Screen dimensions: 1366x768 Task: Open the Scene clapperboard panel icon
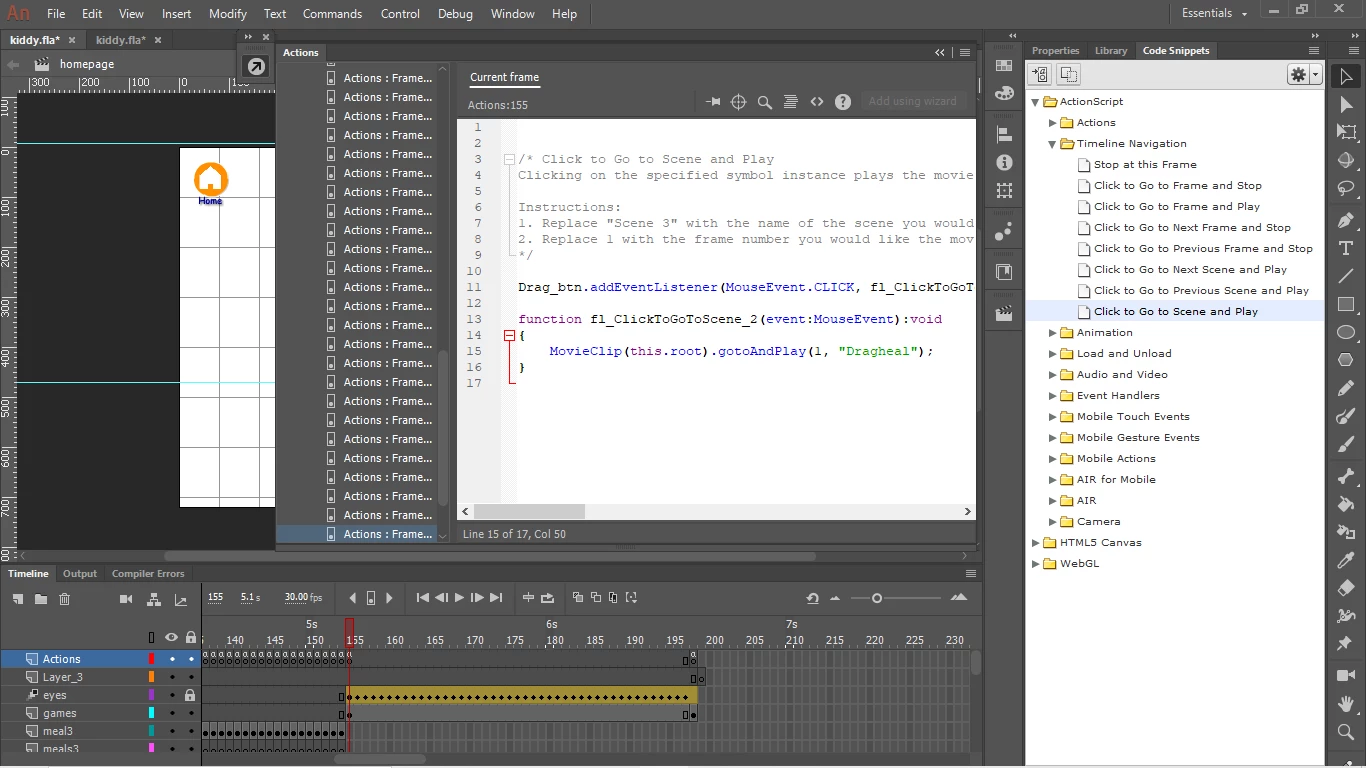(x=1004, y=313)
